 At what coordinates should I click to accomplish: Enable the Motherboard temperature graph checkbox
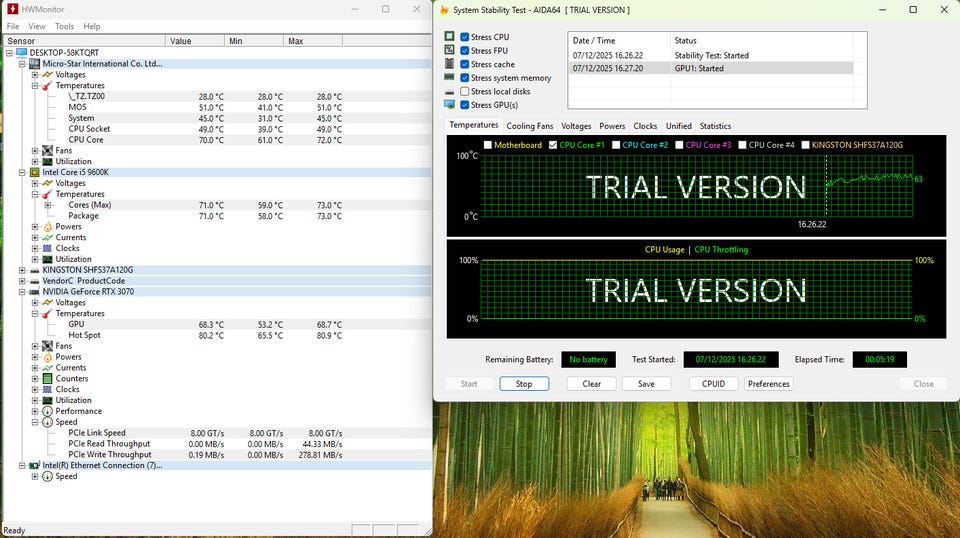coord(488,145)
